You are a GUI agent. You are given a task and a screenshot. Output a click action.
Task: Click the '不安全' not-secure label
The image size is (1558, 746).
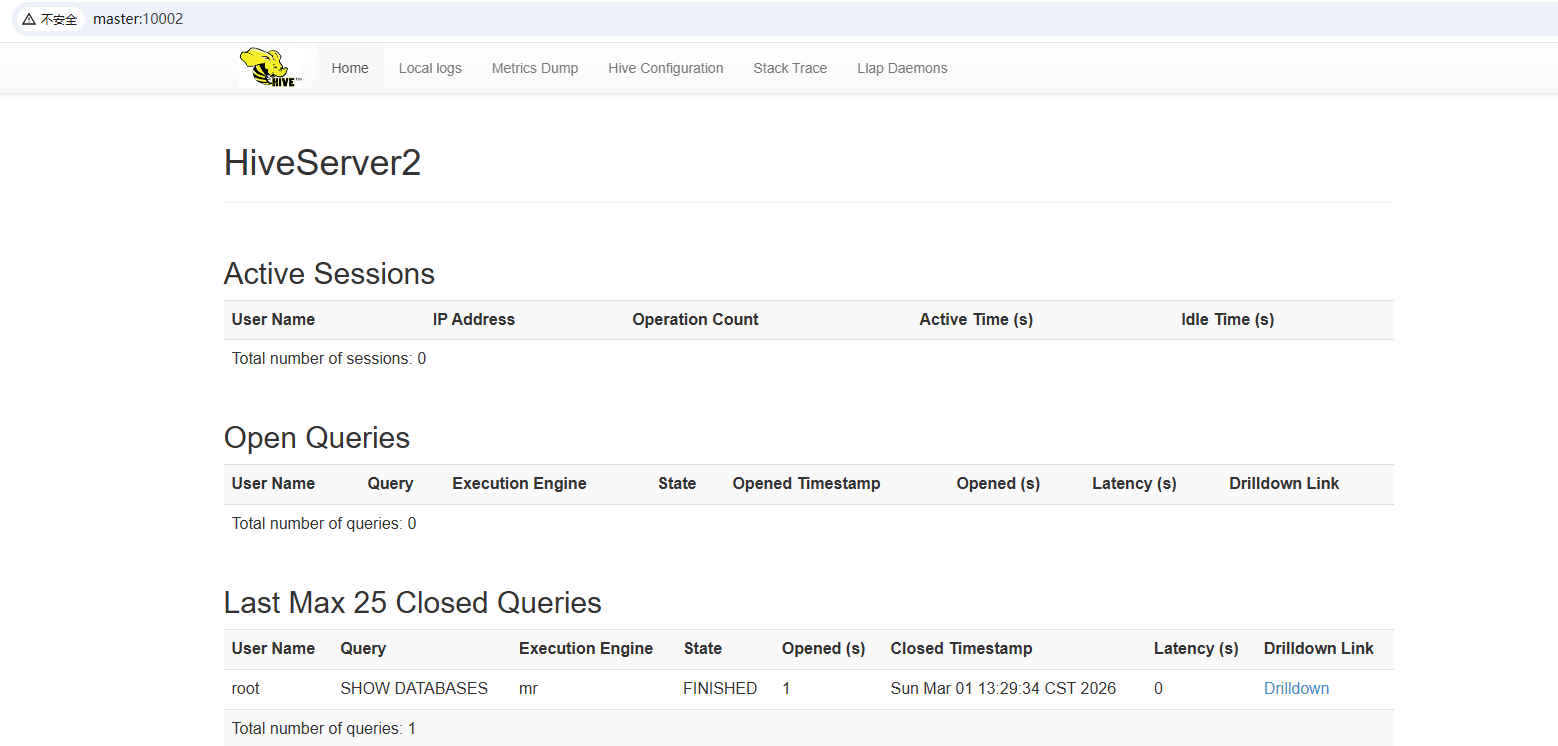[x=59, y=19]
